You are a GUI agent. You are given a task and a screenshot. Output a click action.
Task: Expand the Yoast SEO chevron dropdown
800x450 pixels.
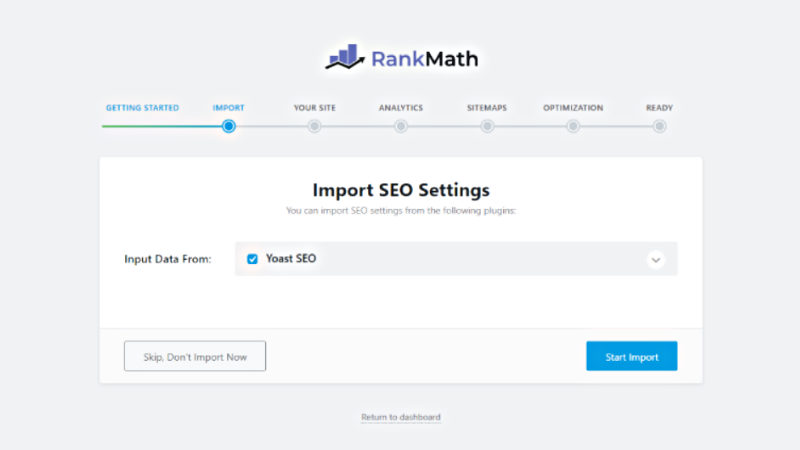point(656,260)
